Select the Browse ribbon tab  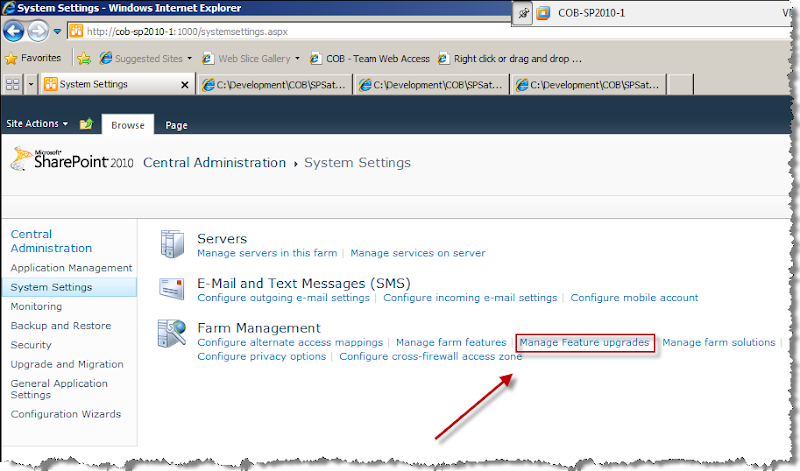click(x=128, y=125)
